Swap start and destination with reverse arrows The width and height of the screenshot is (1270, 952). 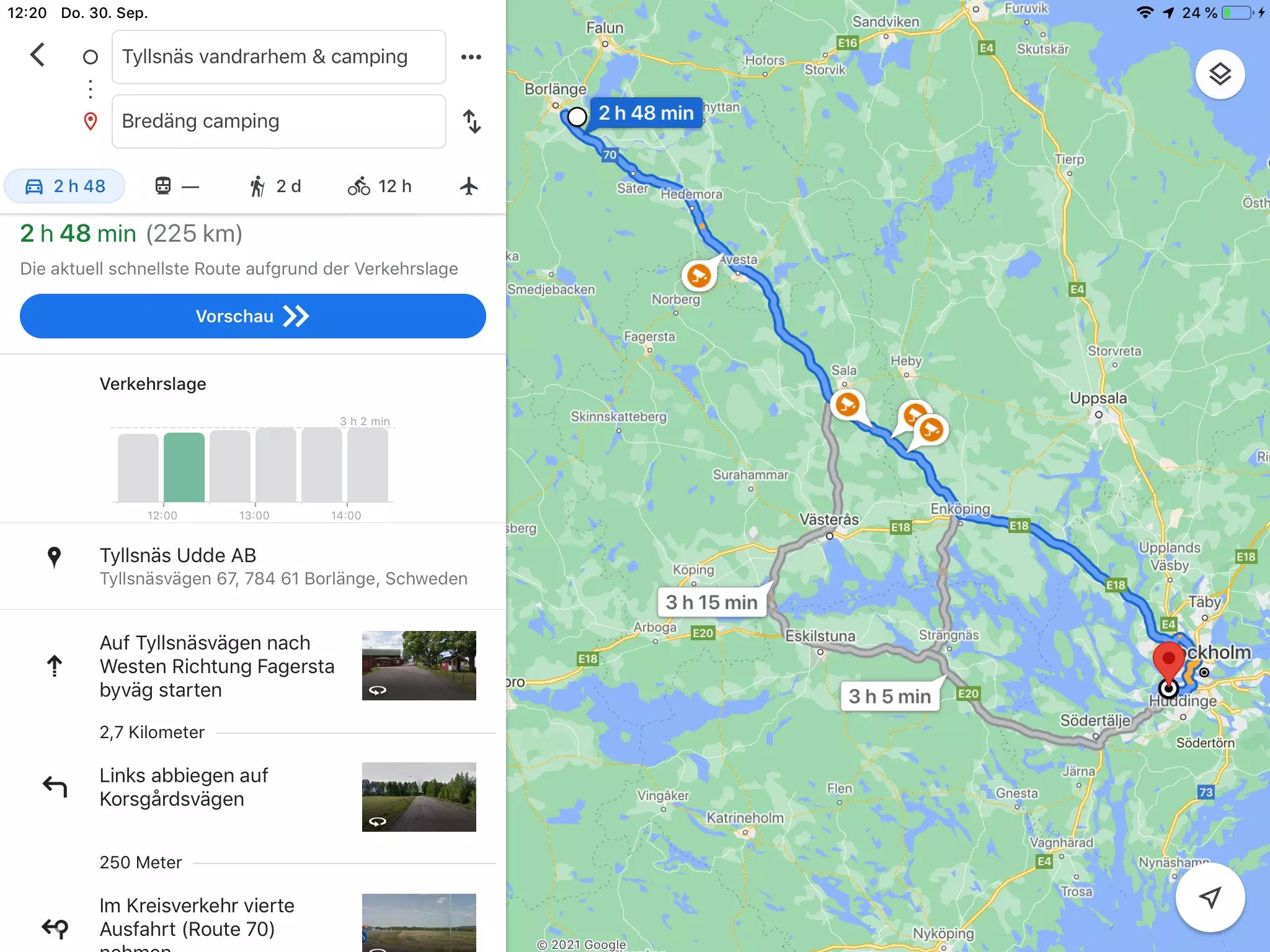472,121
